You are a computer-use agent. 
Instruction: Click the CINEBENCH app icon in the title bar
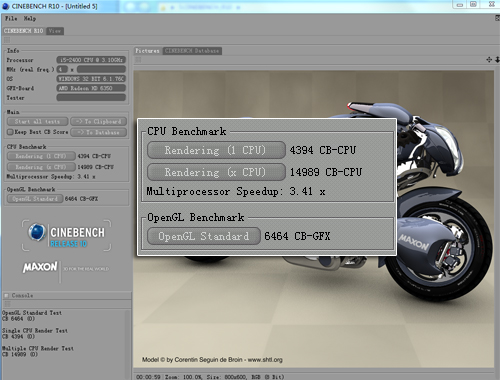pyautogui.click(x=6, y=6)
